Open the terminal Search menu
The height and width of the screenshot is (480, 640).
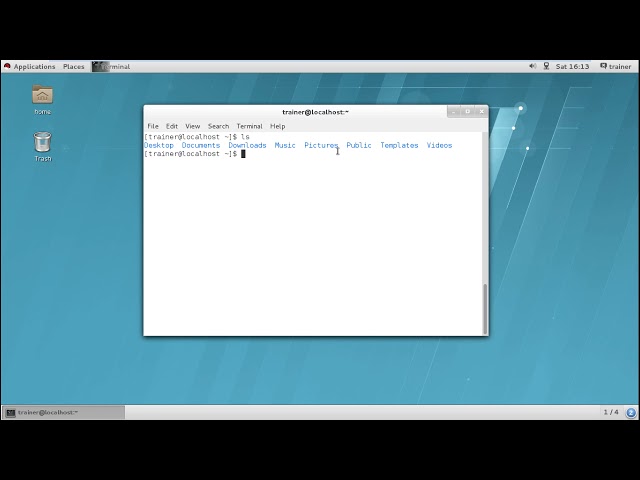[218, 126]
